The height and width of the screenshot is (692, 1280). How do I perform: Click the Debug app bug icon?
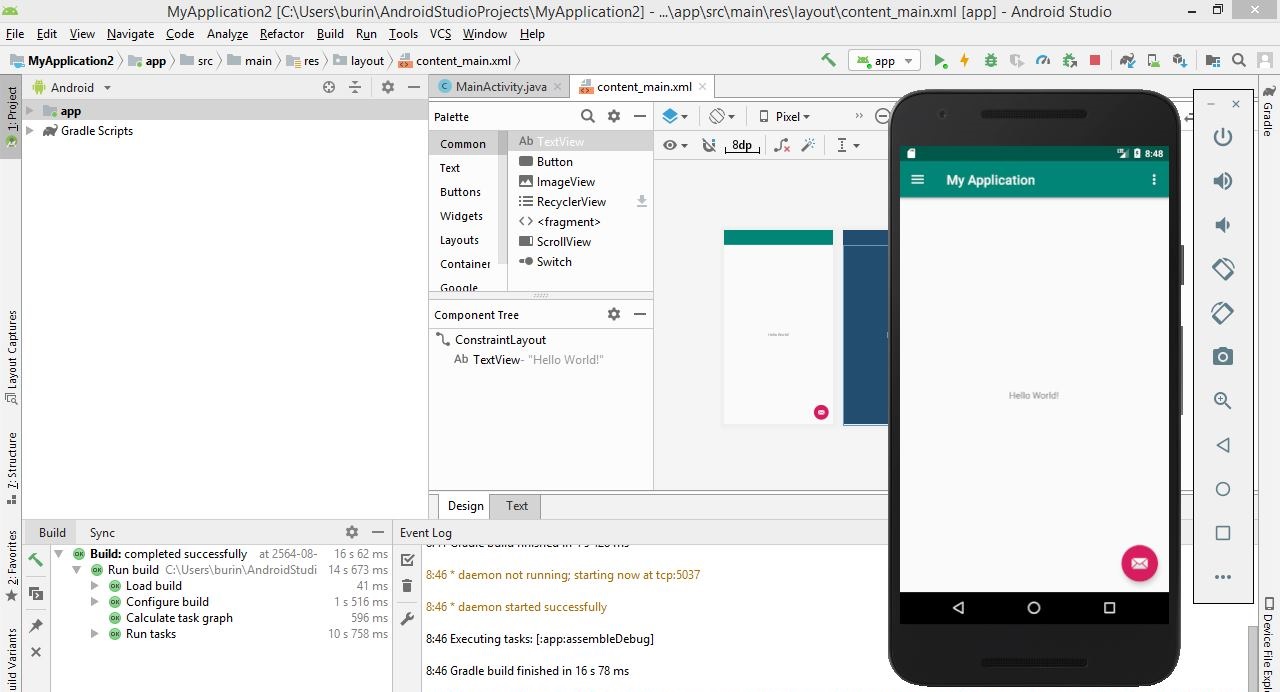(x=991, y=61)
